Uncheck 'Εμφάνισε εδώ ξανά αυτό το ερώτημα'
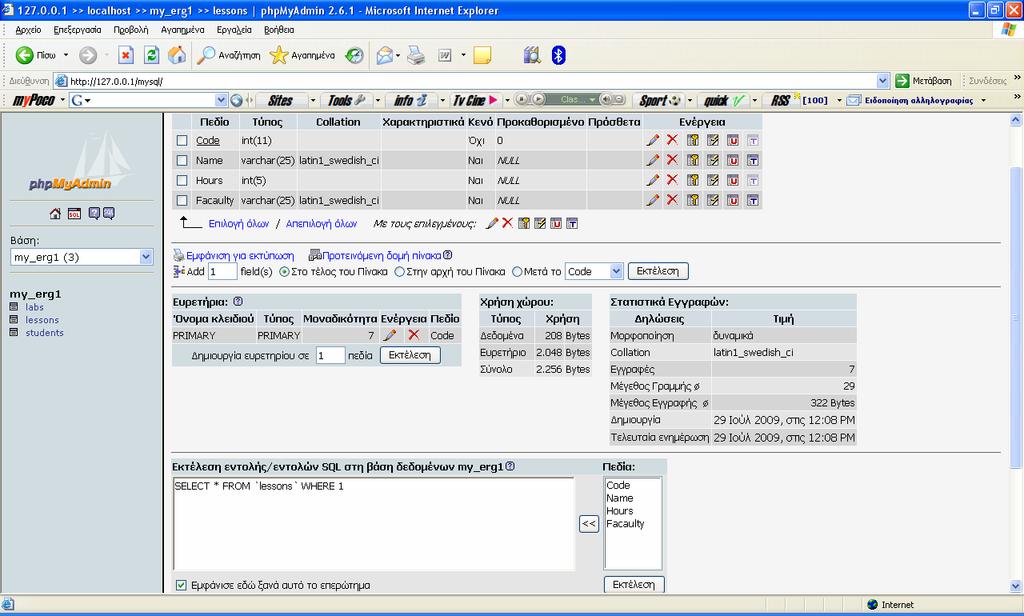Image resolution: width=1024 pixels, height=616 pixels. click(181, 585)
